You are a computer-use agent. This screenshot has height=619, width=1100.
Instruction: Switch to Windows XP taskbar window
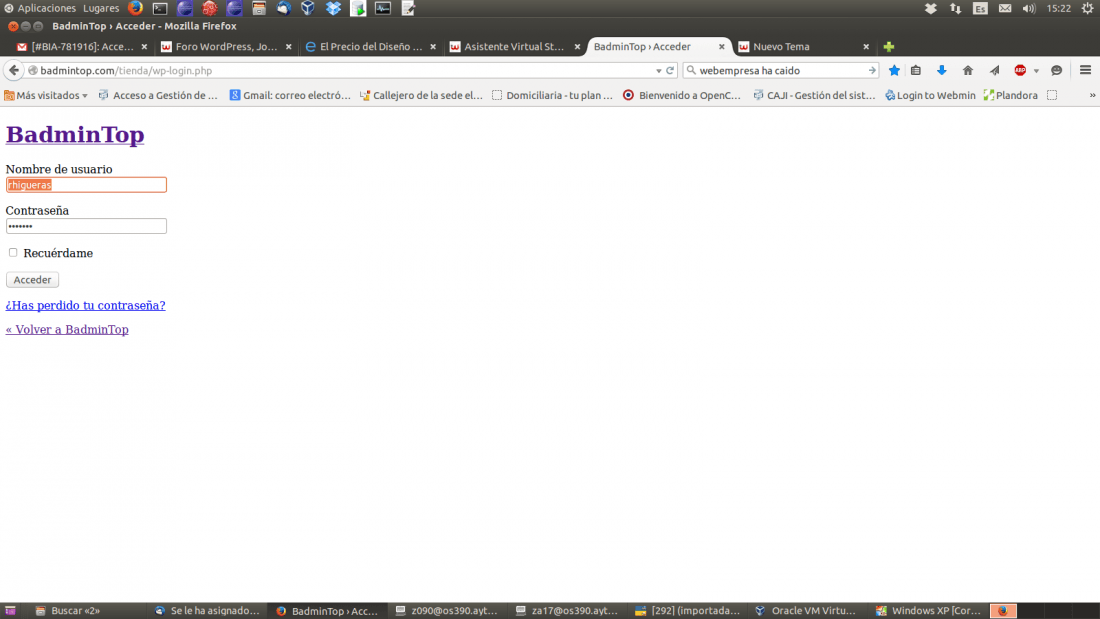928,611
